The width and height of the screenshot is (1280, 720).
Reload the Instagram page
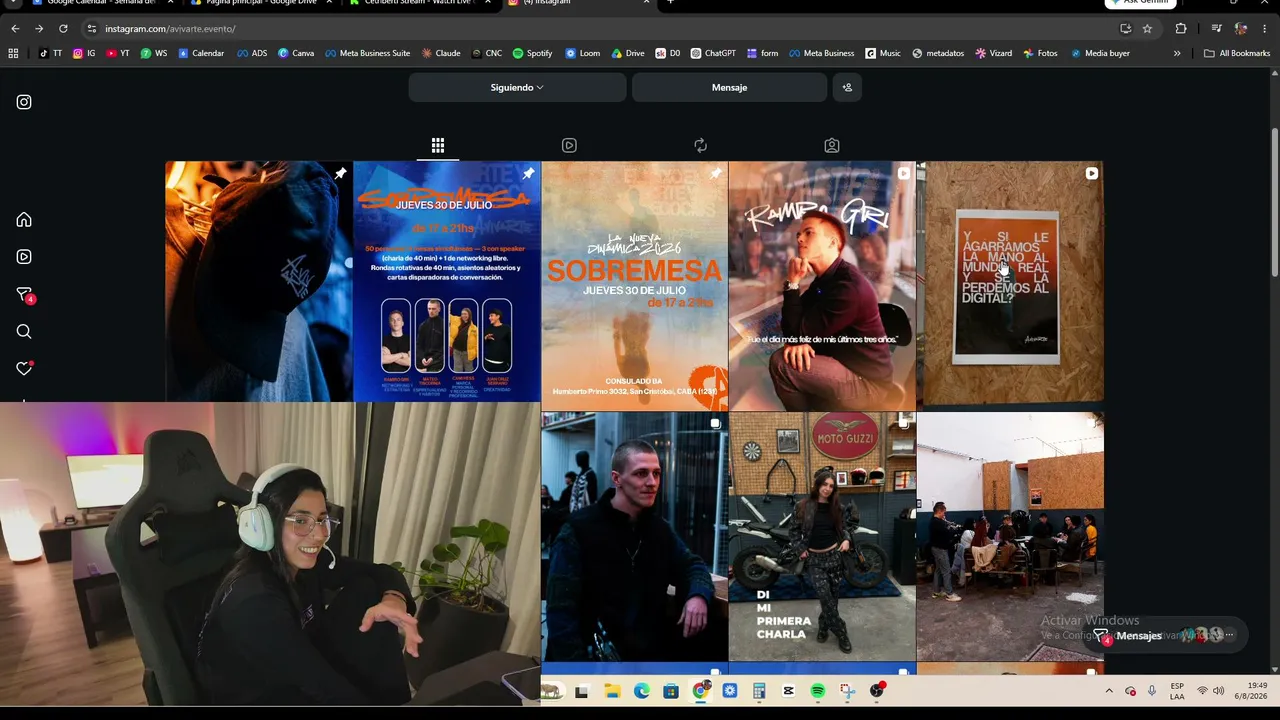point(63,29)
